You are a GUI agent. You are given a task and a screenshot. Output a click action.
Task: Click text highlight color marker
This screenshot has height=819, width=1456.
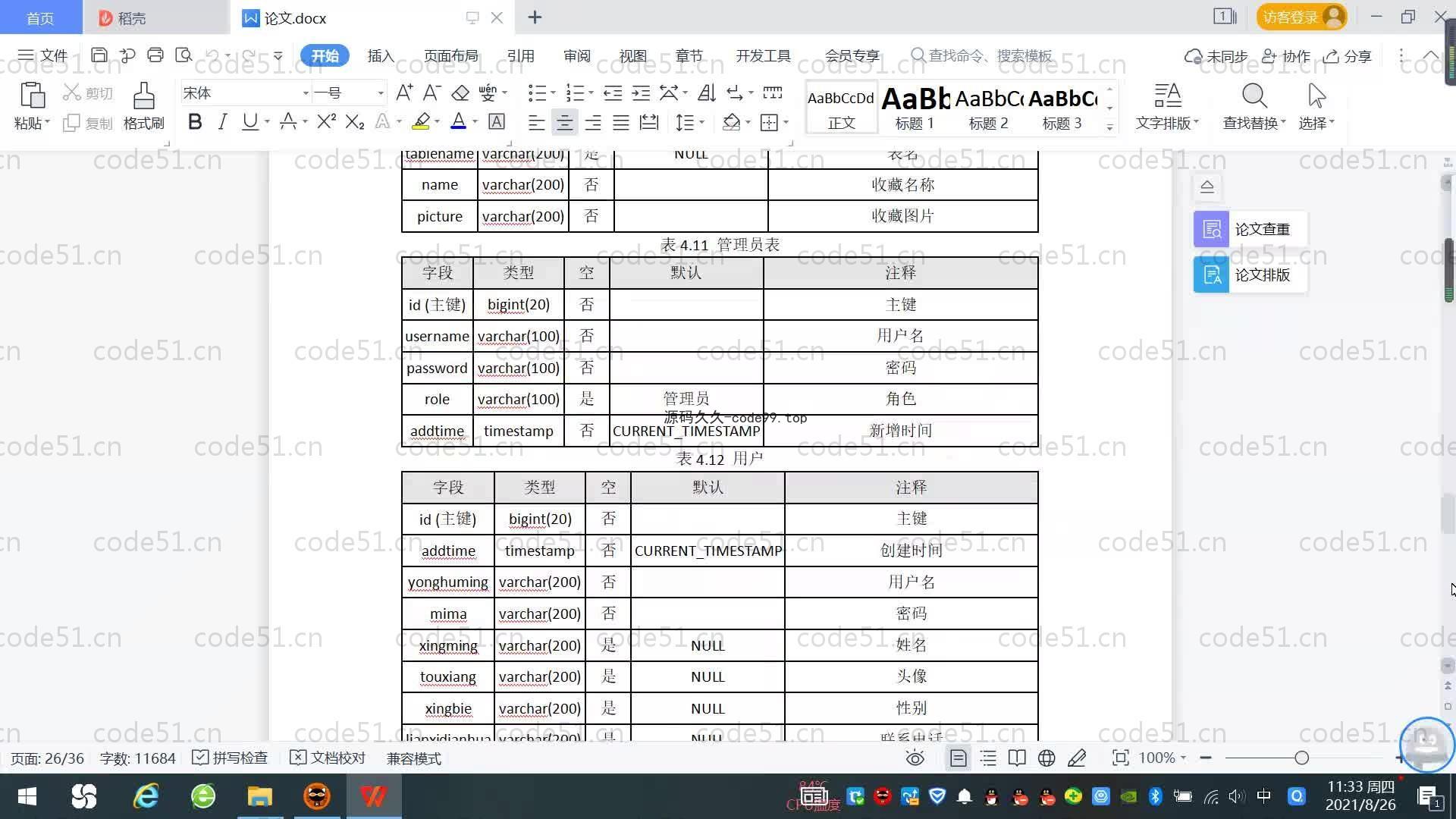coord(421,121)
